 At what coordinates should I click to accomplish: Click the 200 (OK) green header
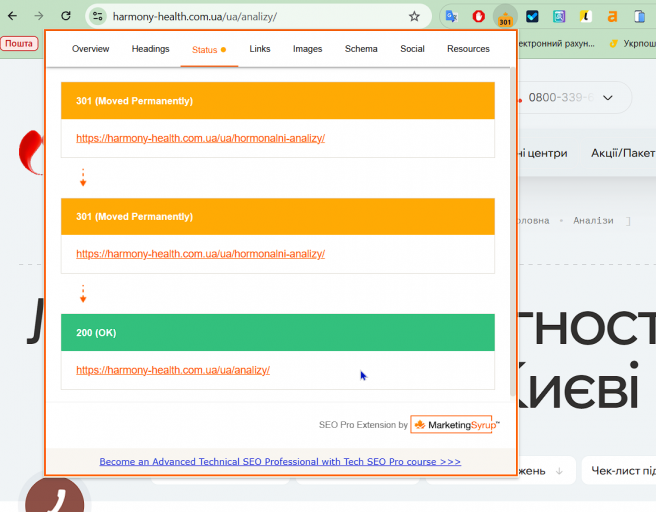tap(278, 333)
